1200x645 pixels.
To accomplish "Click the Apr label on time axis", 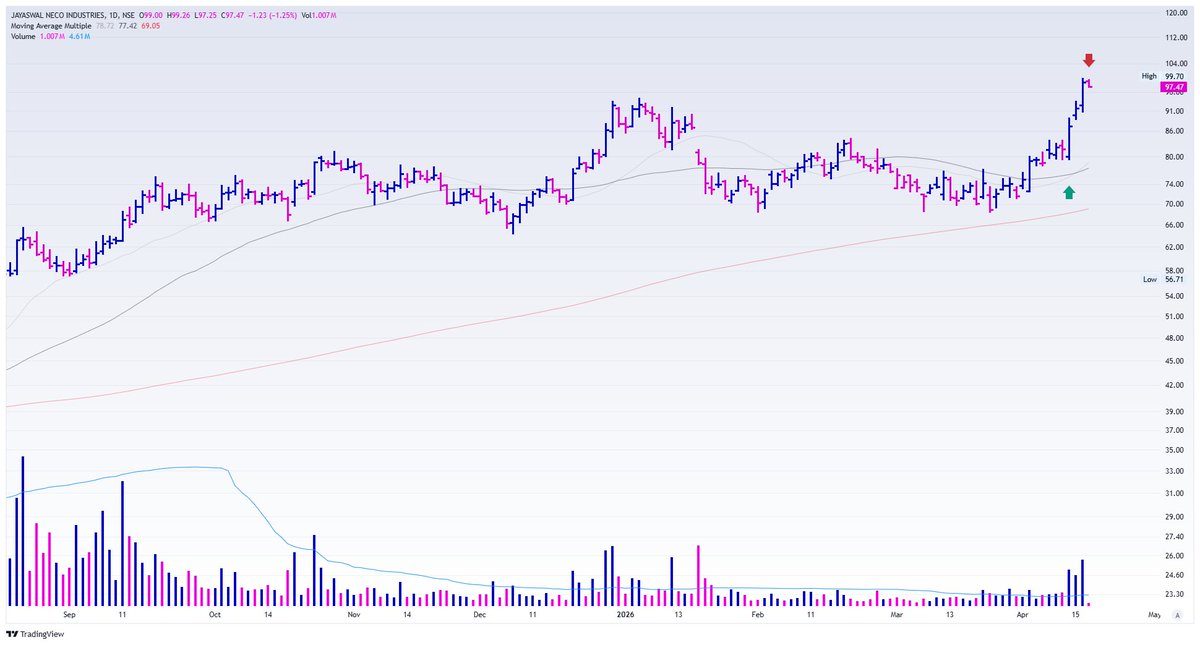I will (1022, 615).
